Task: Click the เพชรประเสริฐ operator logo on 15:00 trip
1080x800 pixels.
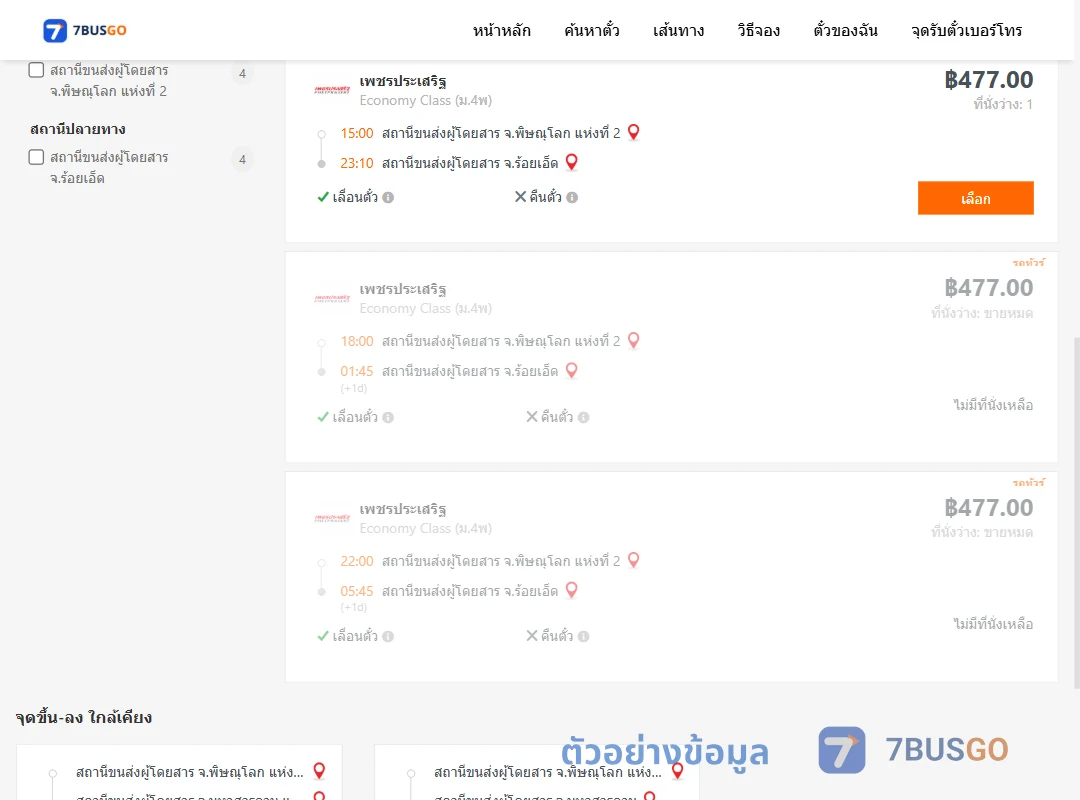Action: click(x=332, y=90)
